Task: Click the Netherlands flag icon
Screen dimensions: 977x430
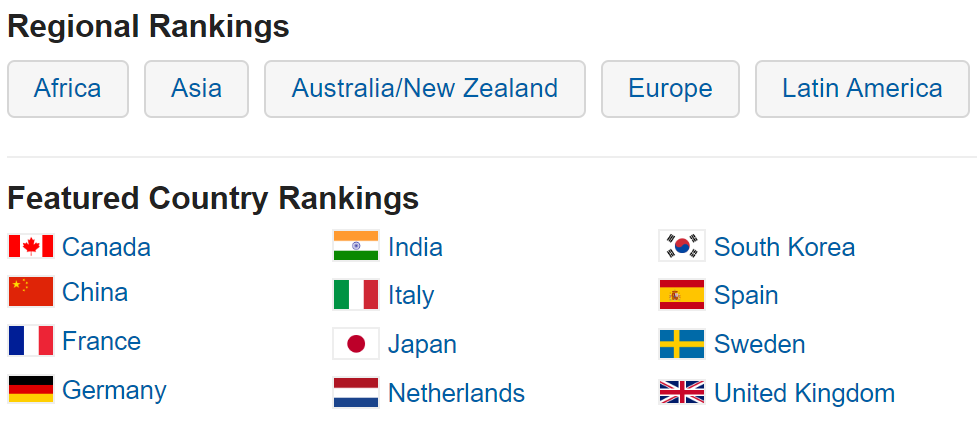Action: pos(356,393)
